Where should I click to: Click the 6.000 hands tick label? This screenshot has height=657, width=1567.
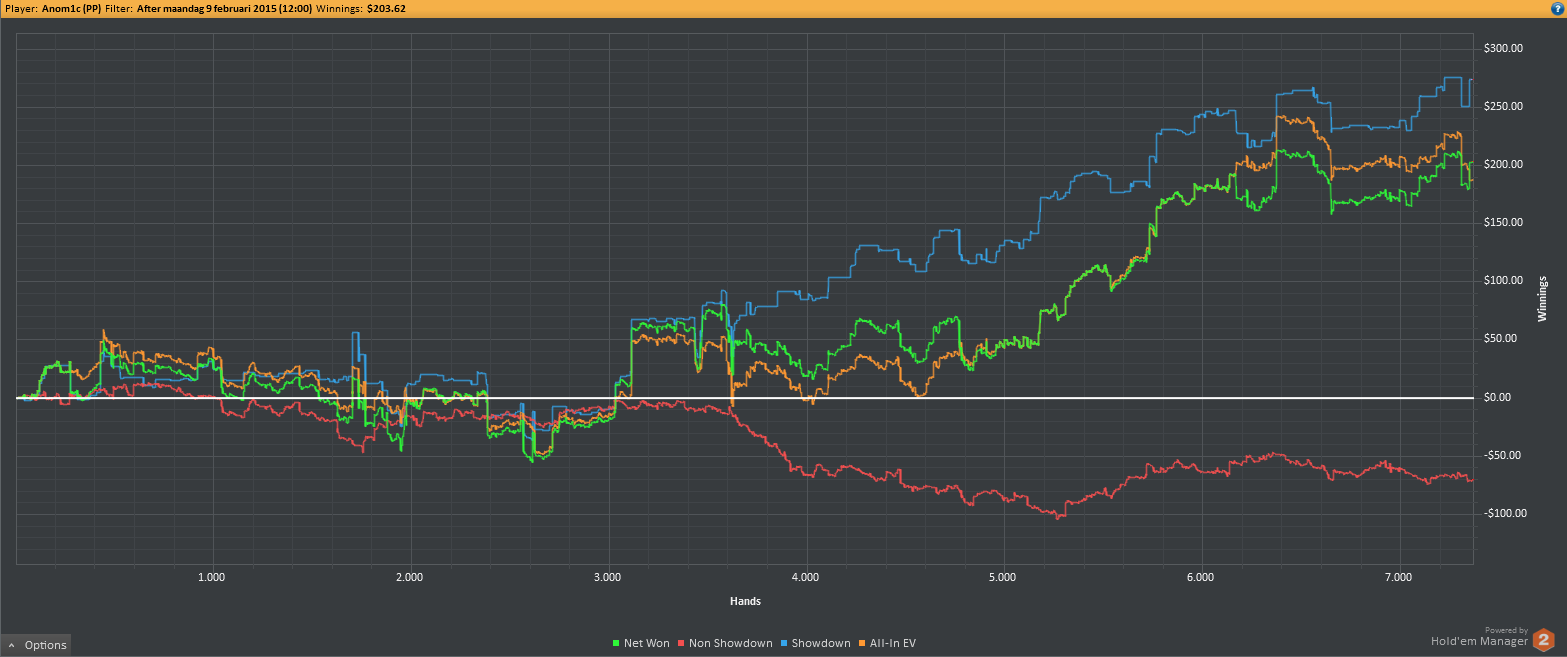1201,577
